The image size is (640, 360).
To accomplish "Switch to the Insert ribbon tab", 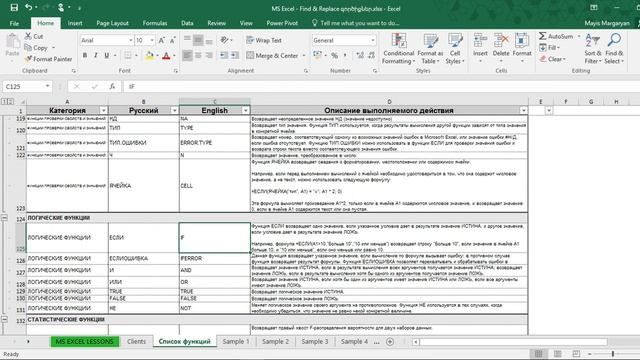I will (x=75, y=23).
